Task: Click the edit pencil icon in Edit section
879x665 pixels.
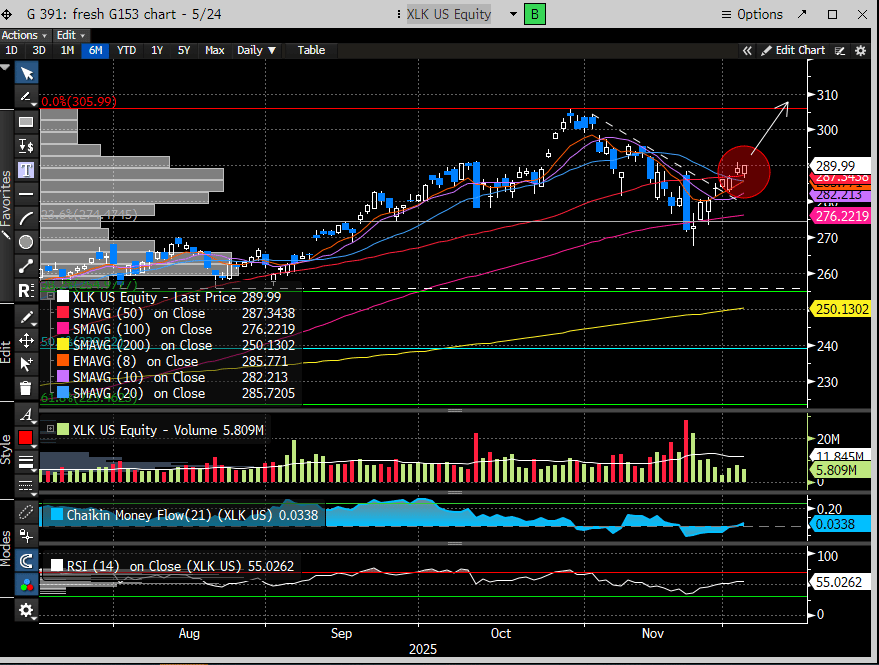Action: coord(26,317)
